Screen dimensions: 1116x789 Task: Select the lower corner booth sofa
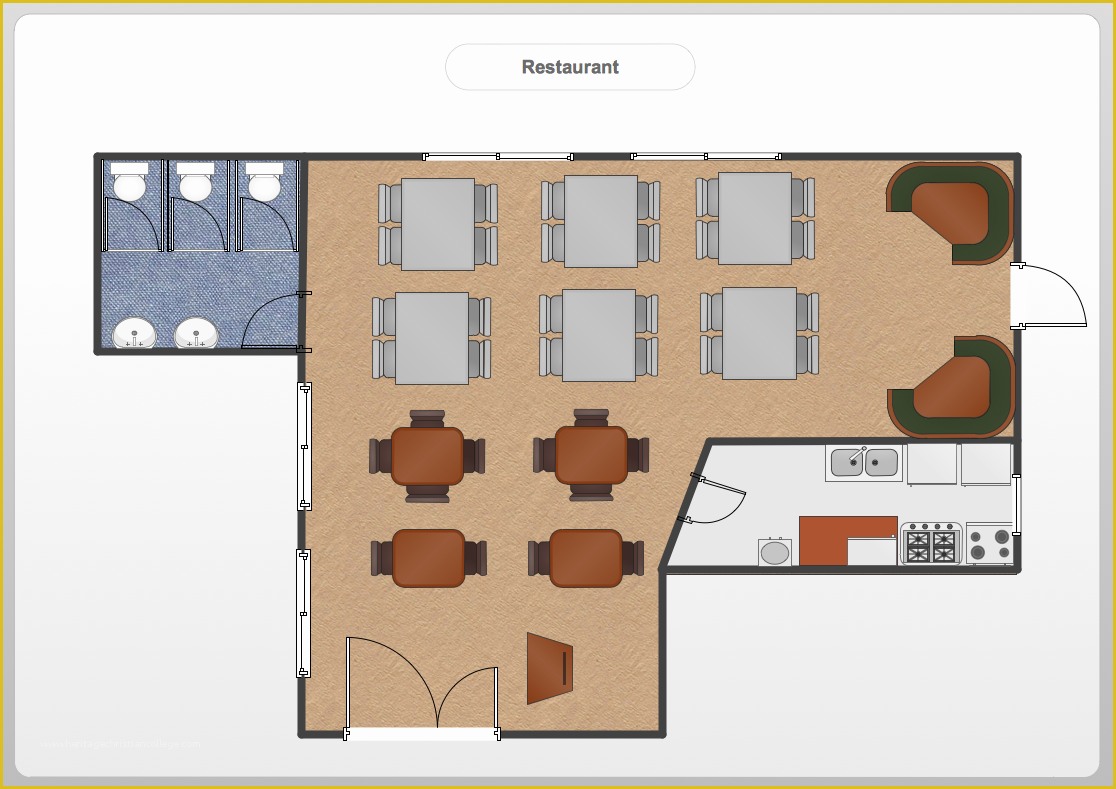(x=952, y=387)
